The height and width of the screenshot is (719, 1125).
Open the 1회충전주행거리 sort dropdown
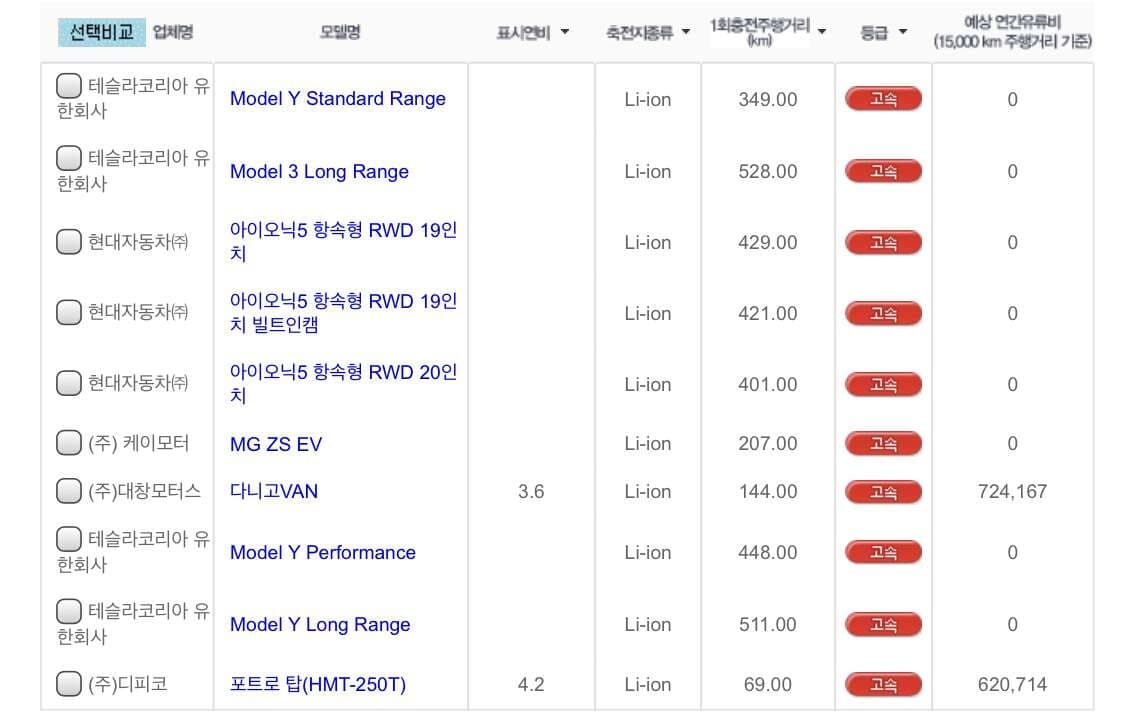[822, 31]
